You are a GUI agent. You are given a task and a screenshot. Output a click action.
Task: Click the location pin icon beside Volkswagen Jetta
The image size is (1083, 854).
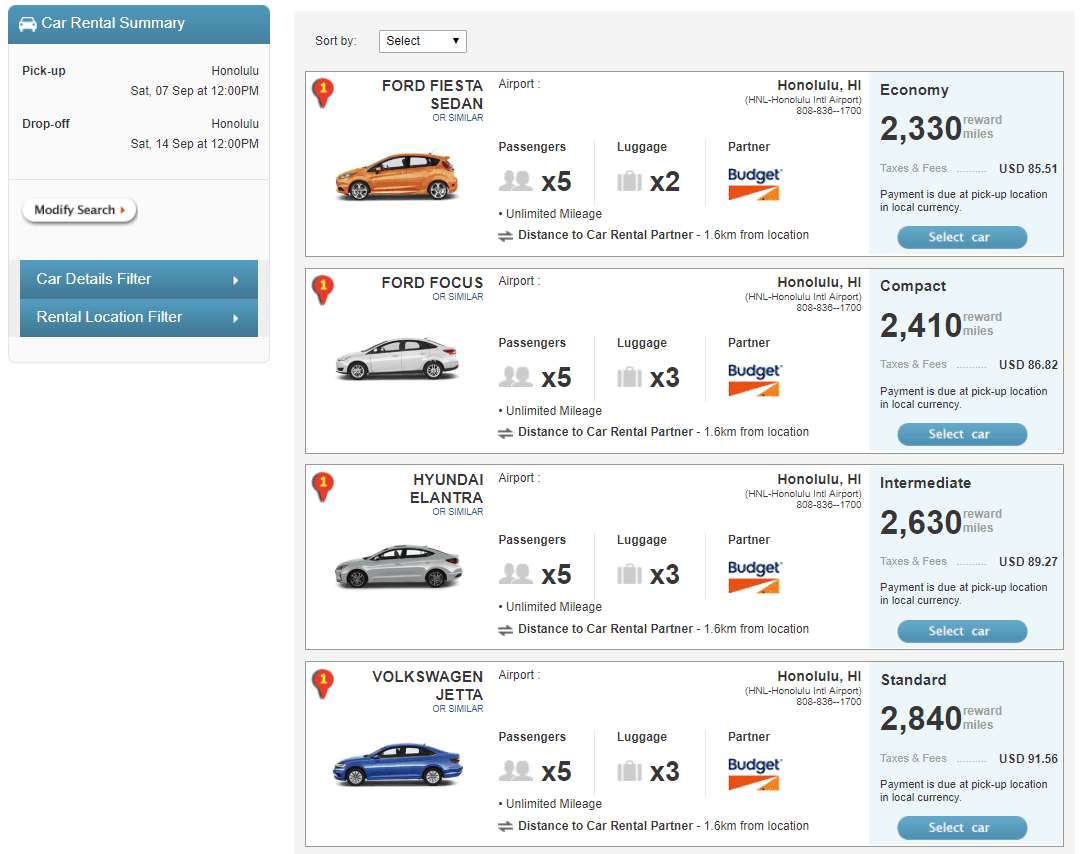(x=323, y=683)
